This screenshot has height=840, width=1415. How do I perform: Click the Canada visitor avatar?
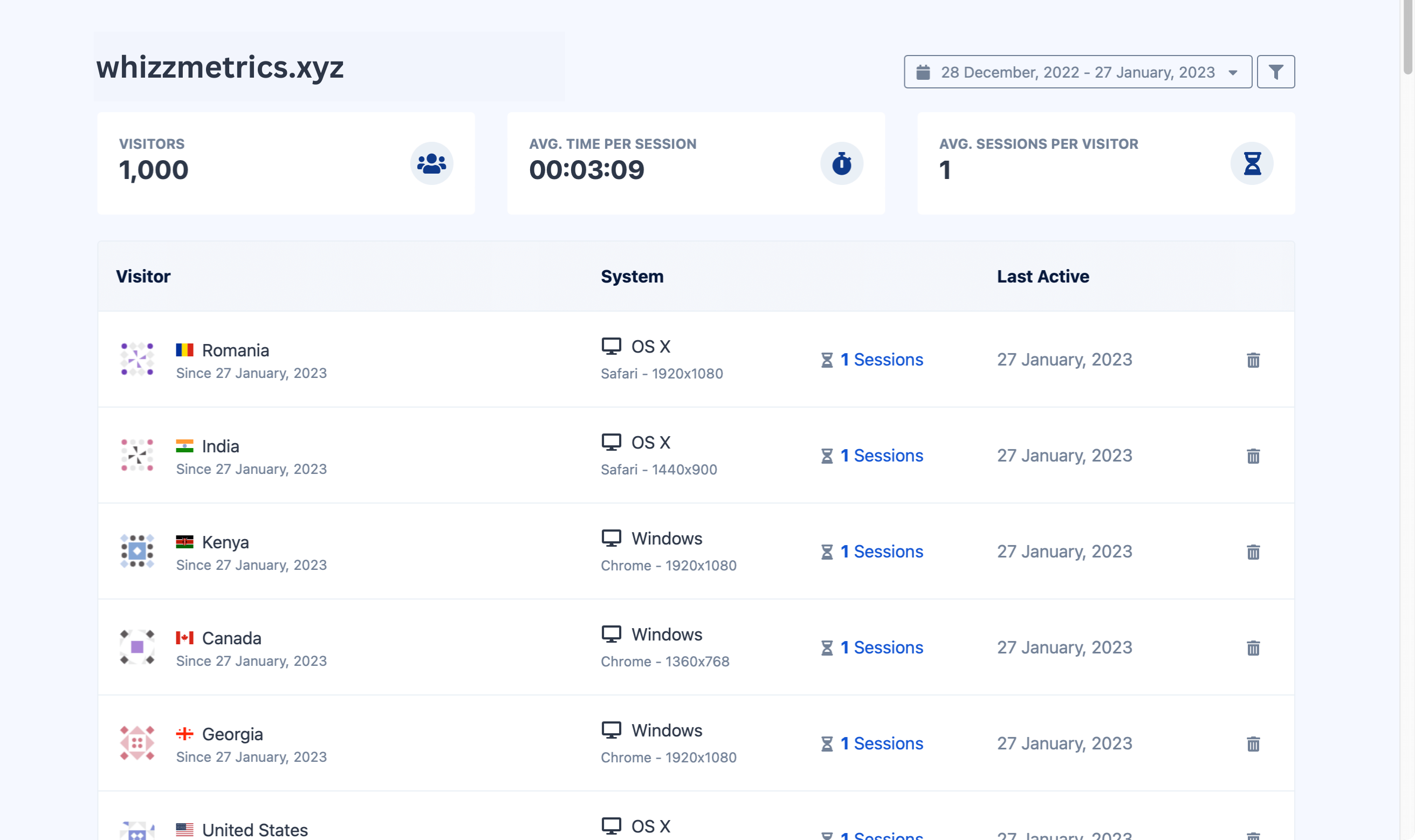tap(137, 647)
